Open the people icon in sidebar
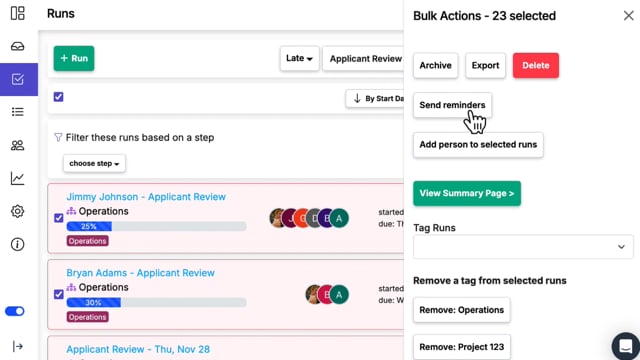640x360 pixels. (18, 145)
